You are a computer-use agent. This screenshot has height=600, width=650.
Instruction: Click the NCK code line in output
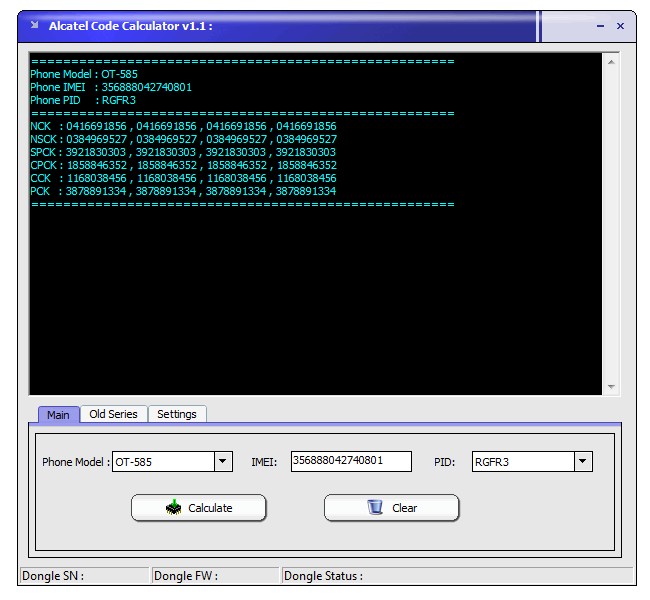click(183, 126)
